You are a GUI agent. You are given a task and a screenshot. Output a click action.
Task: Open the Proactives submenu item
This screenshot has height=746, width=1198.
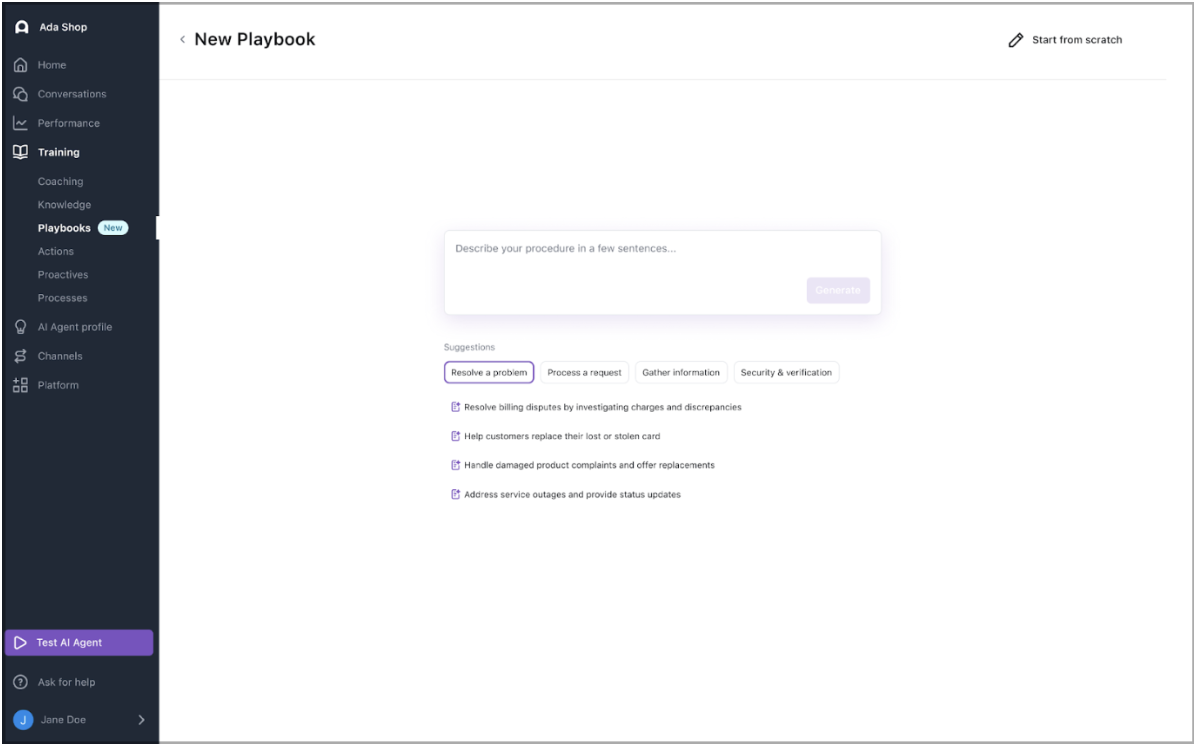pos(63,275)
